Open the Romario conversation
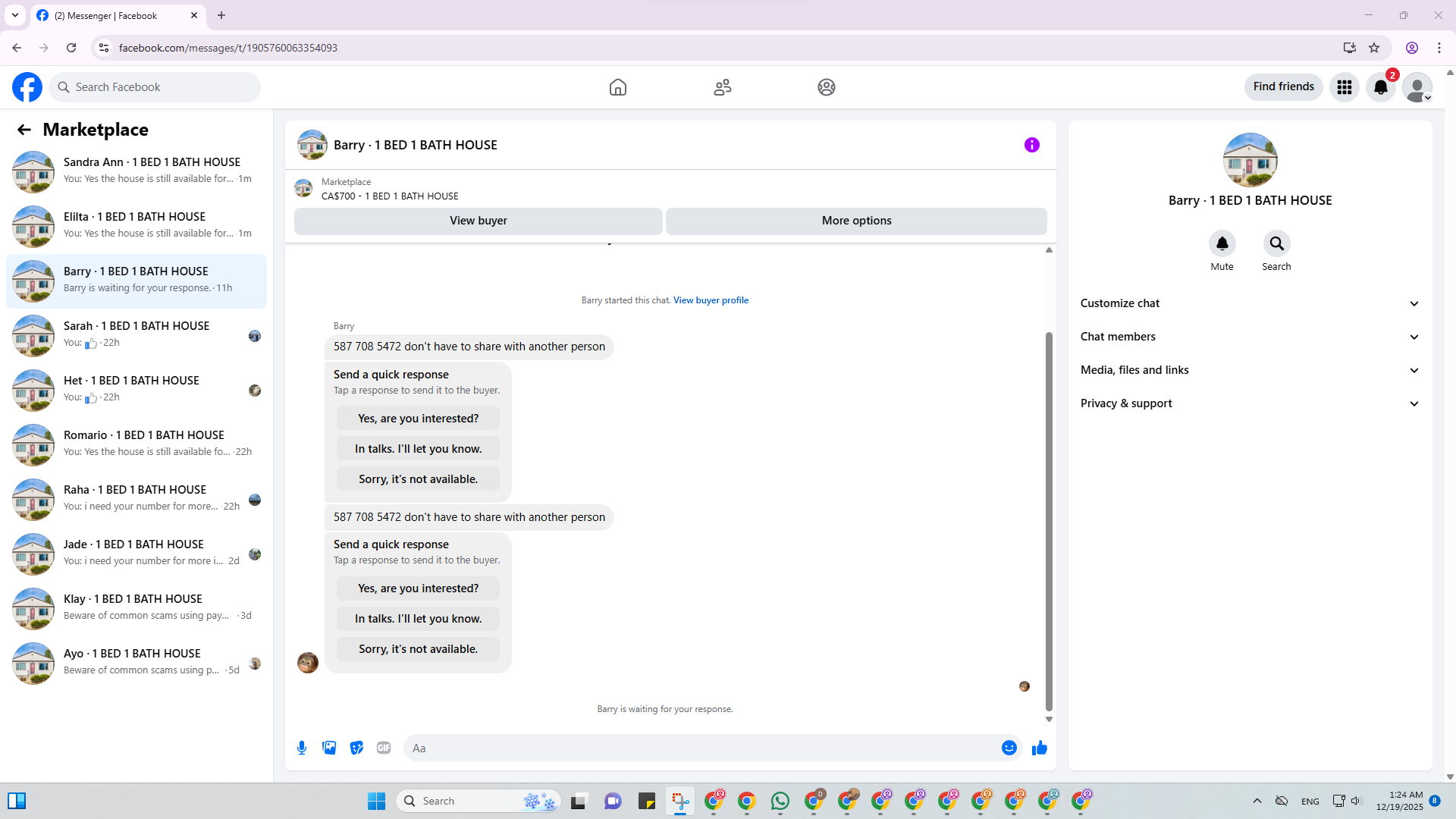The height and width of the screenshot is (819, 1456). click(x=136, y=444)
